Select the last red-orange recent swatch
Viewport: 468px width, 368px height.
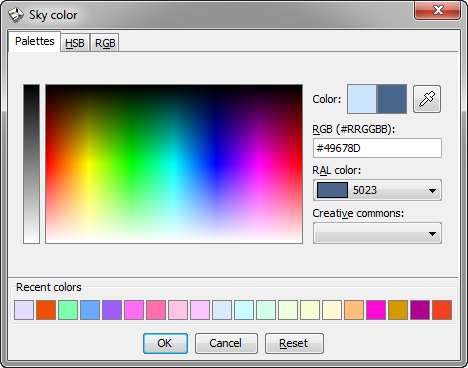pos(442,310)
